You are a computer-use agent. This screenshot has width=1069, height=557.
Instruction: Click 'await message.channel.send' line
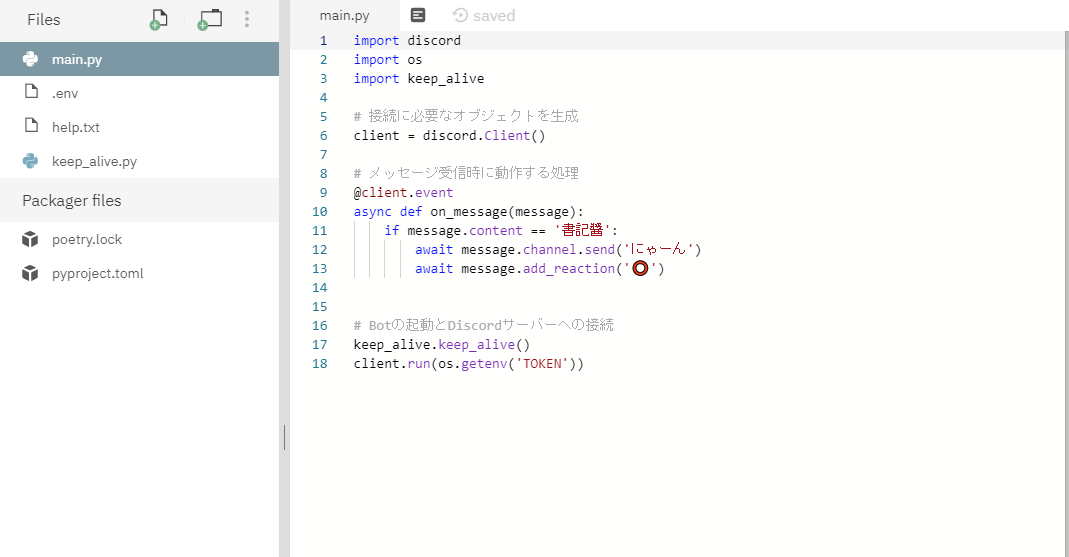click(558, 250)
